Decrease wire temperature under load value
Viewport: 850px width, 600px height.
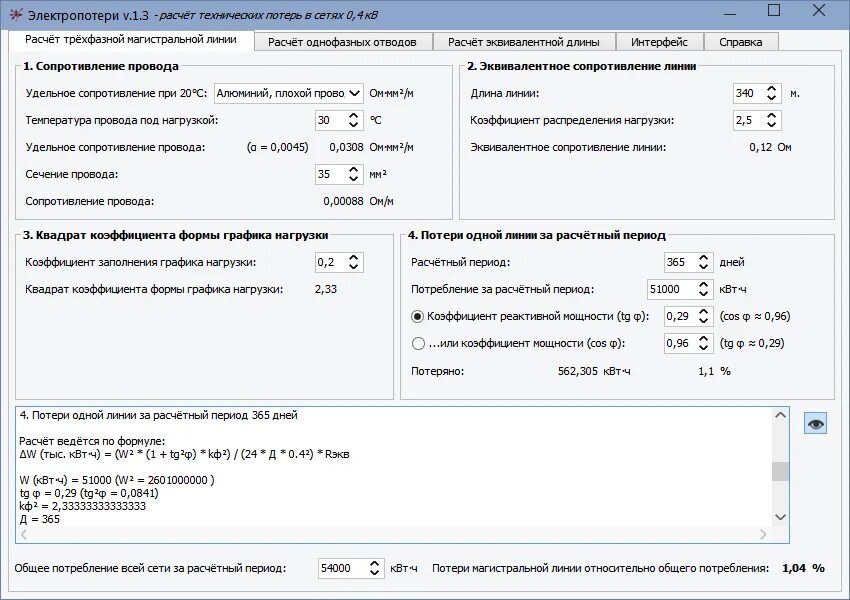353,125
